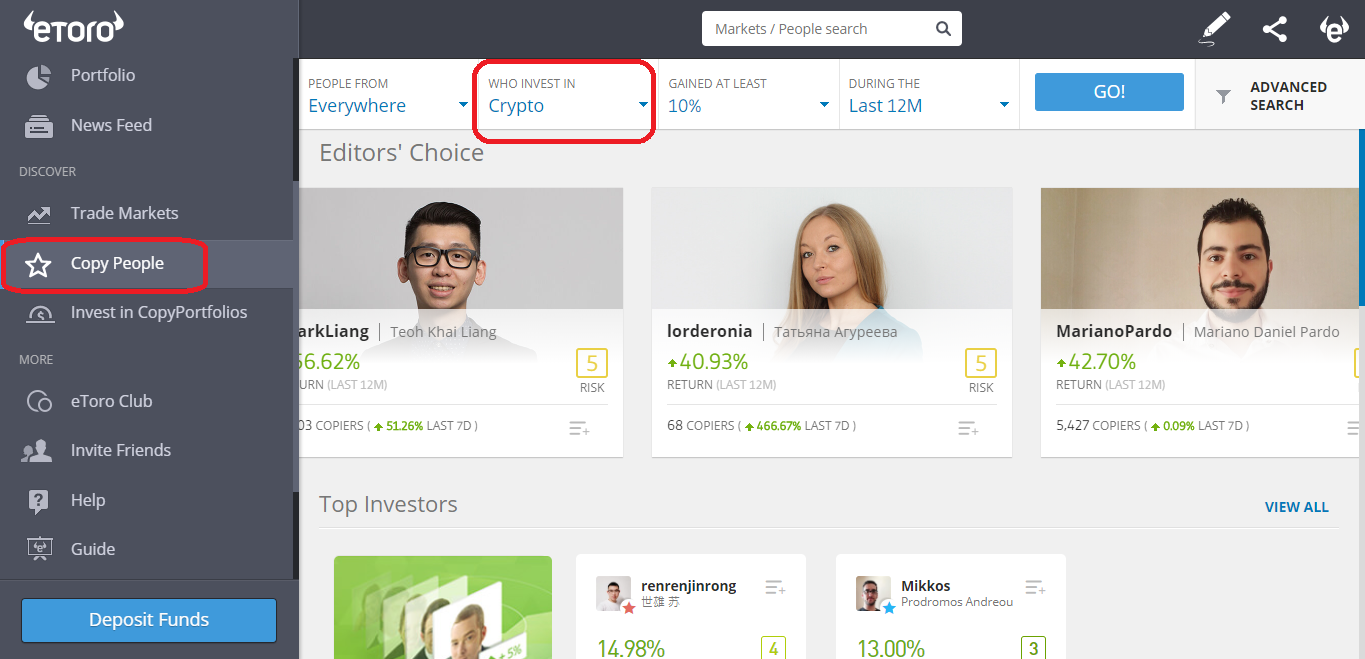
Task: Click lorderonia 68 copiers text
Action: click(701, 426)
